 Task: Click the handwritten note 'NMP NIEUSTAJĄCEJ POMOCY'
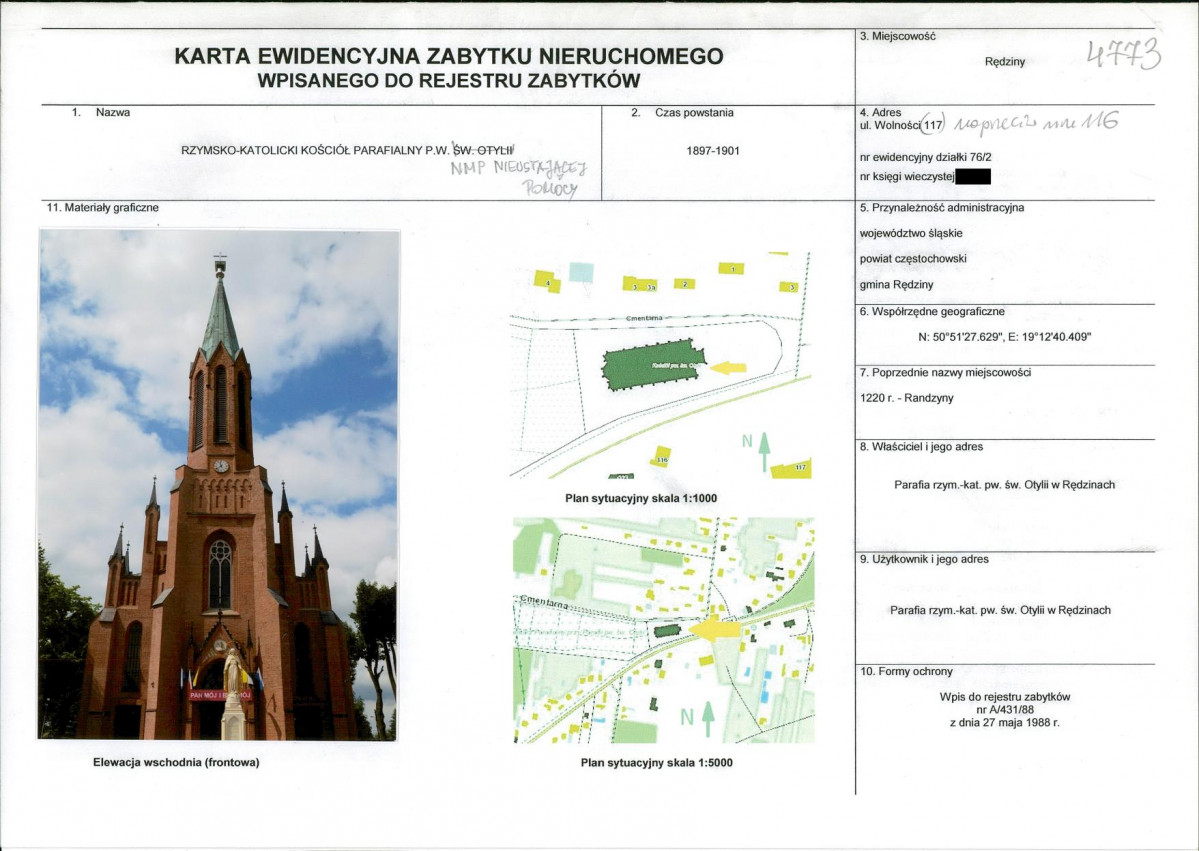click(519, 177)
